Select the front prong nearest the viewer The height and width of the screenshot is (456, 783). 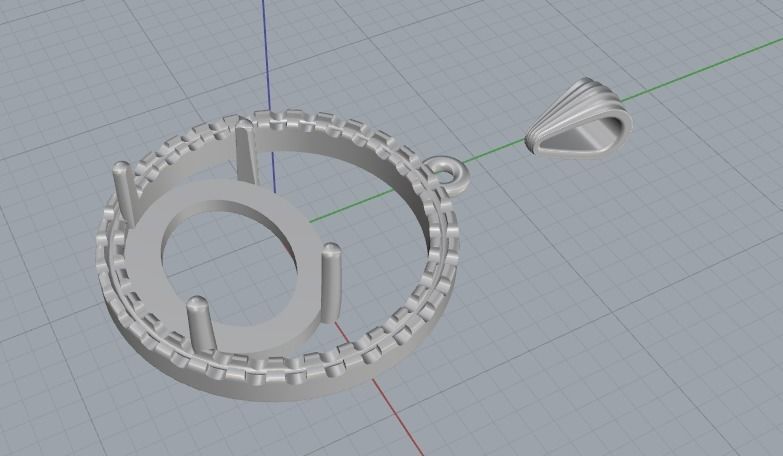201,324
